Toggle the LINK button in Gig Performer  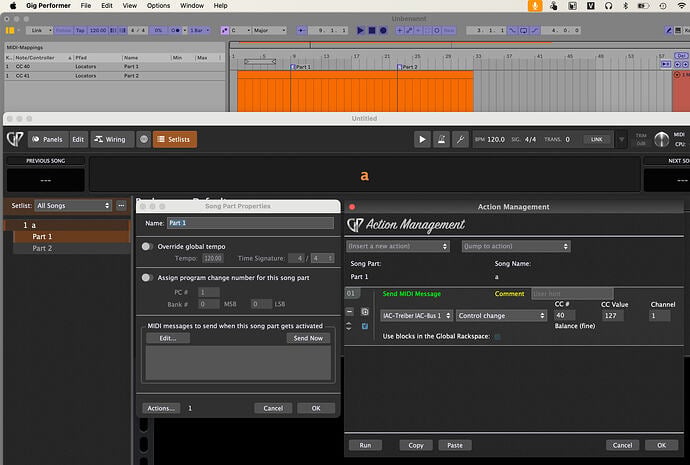click(x=596, y=139)
